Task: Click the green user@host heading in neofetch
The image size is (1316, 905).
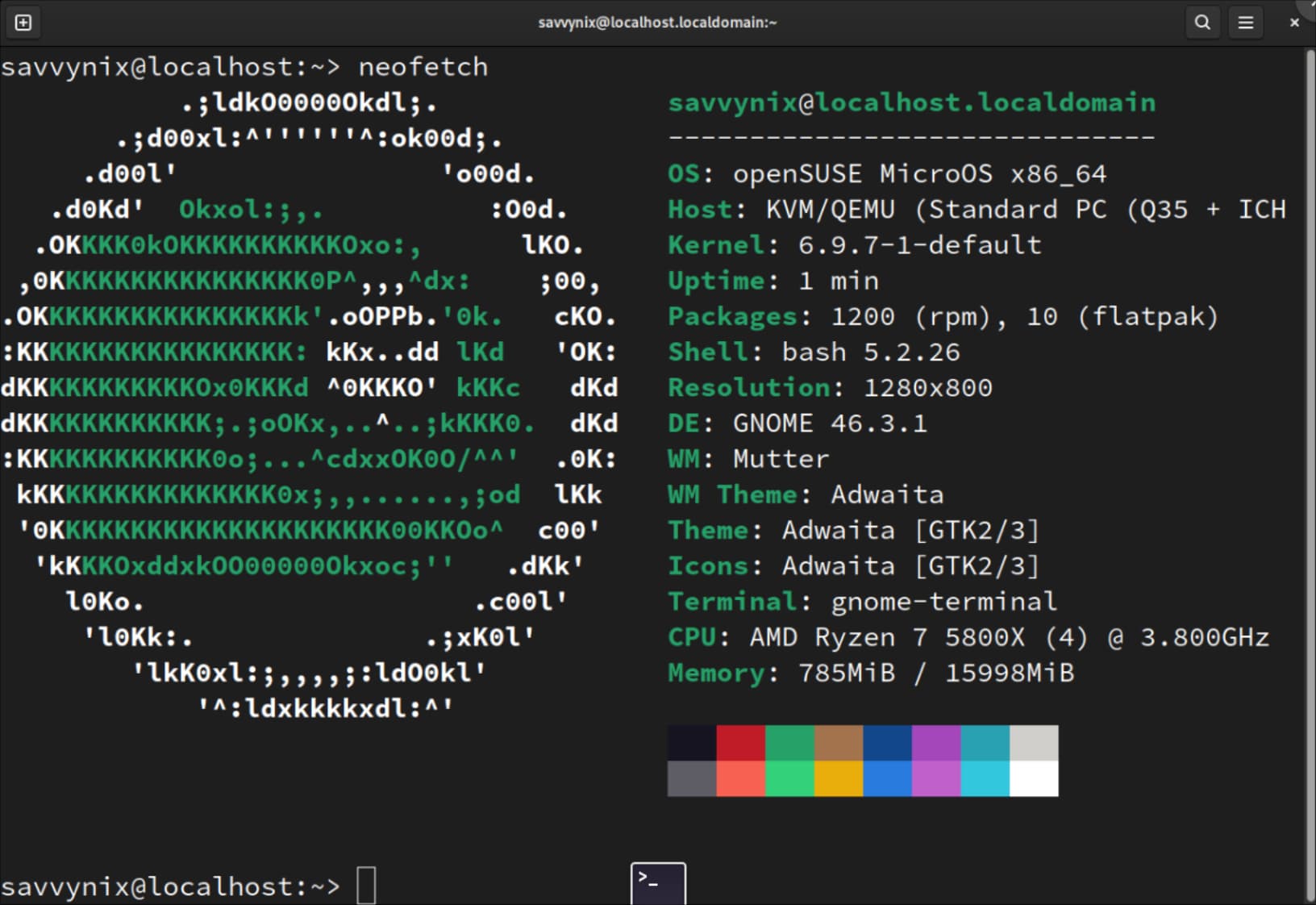Action: click(911, 102)
